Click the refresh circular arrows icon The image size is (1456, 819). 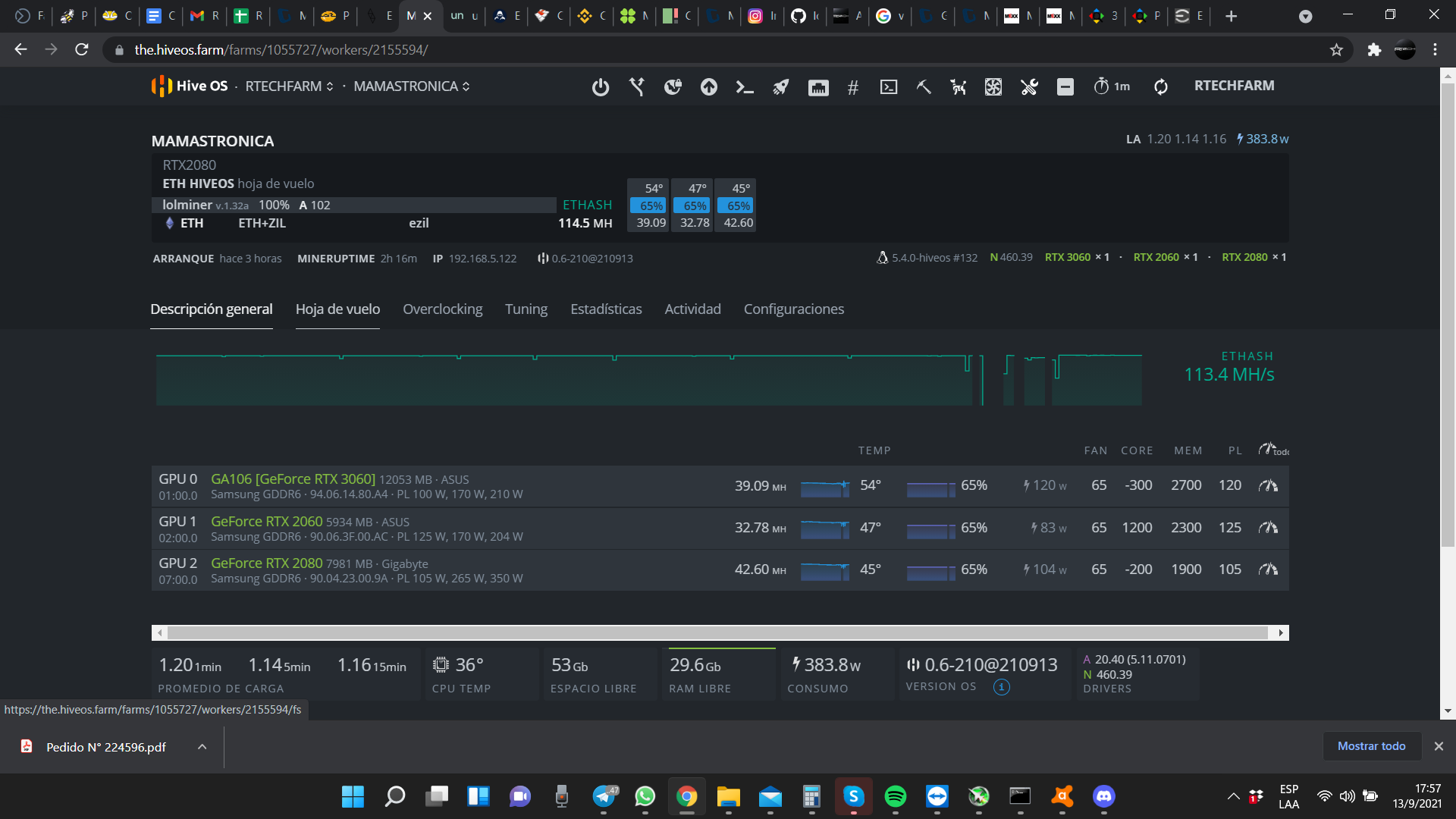pyautogui.click(x=1161, y=87)
